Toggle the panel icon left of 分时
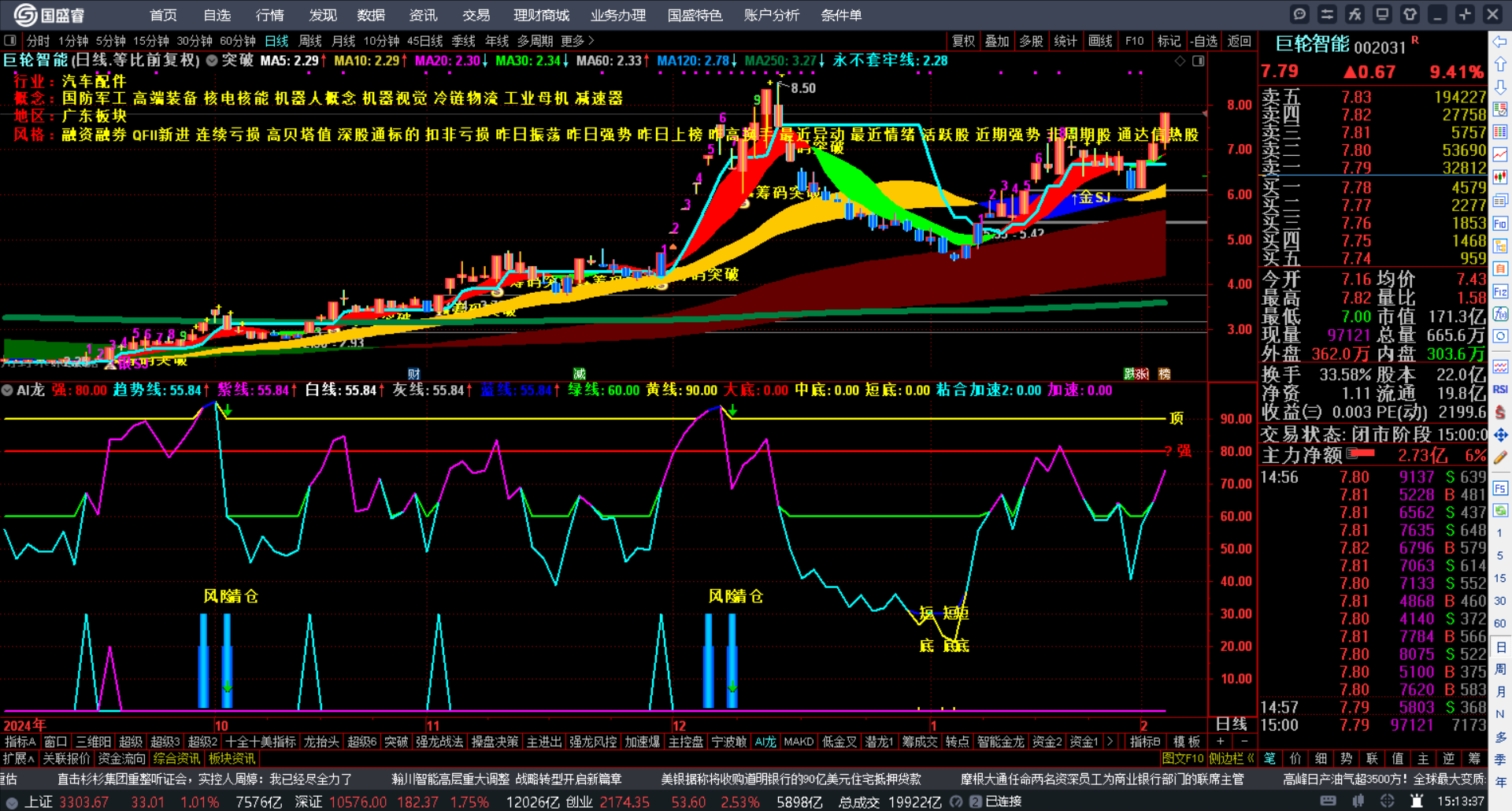Screen dimensions: 1512x811 coord(10,40)
